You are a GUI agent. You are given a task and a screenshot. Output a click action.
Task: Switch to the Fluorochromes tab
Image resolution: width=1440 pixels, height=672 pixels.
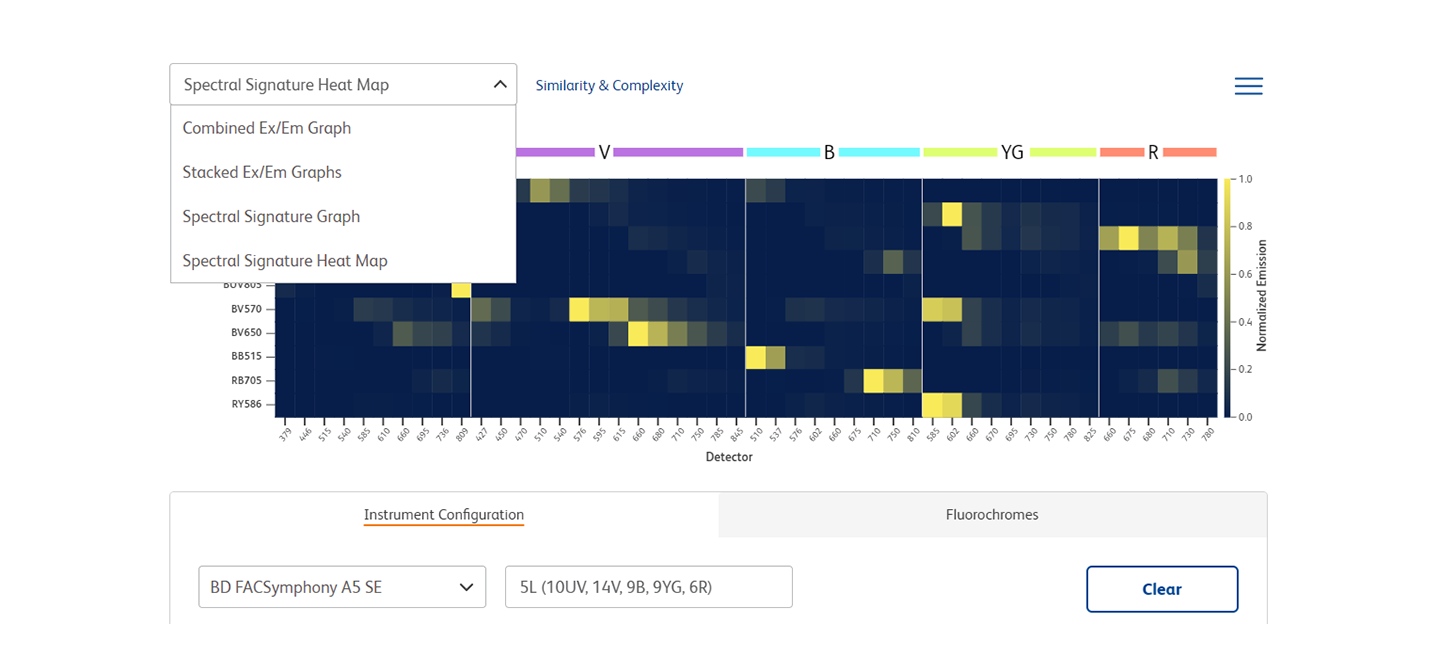pyautogui.click(x=992, y=515)
